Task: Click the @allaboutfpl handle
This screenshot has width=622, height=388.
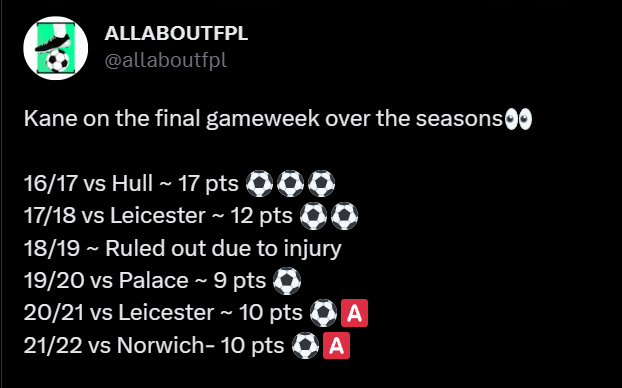Action: click(166, 60)
